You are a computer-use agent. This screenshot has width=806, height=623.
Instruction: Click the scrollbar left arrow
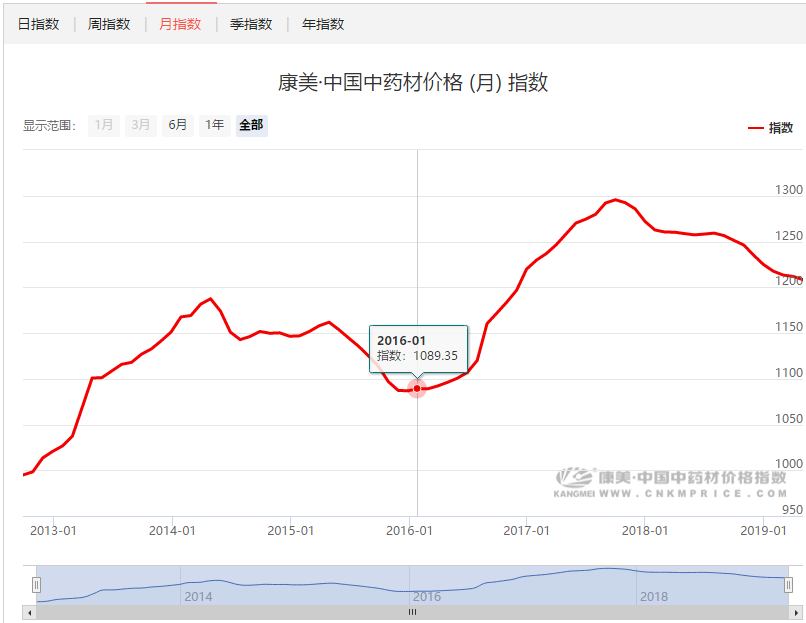tap(30, 612)
